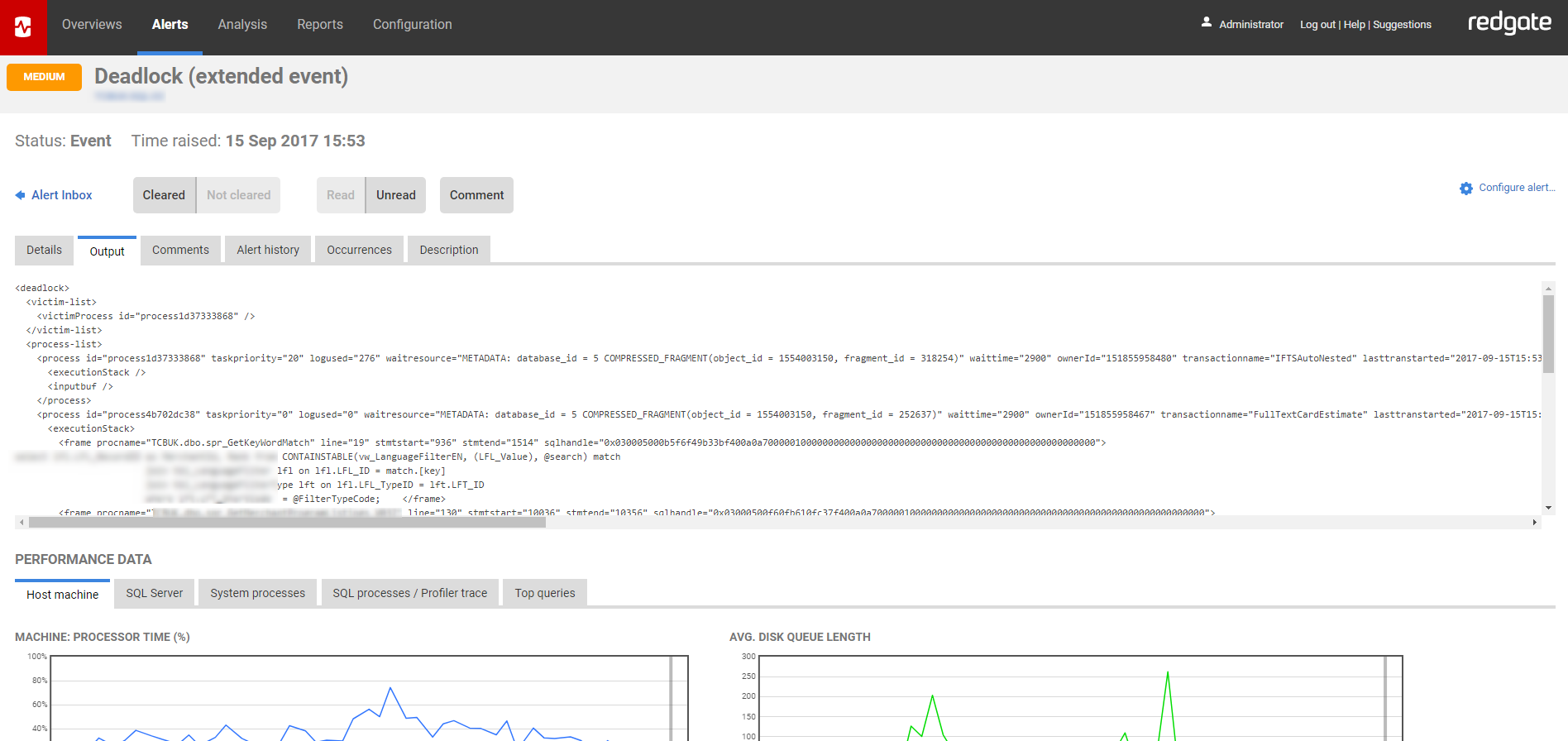Open the Help link
This screenshot has height=741, width=1568.
(1354, 25)
